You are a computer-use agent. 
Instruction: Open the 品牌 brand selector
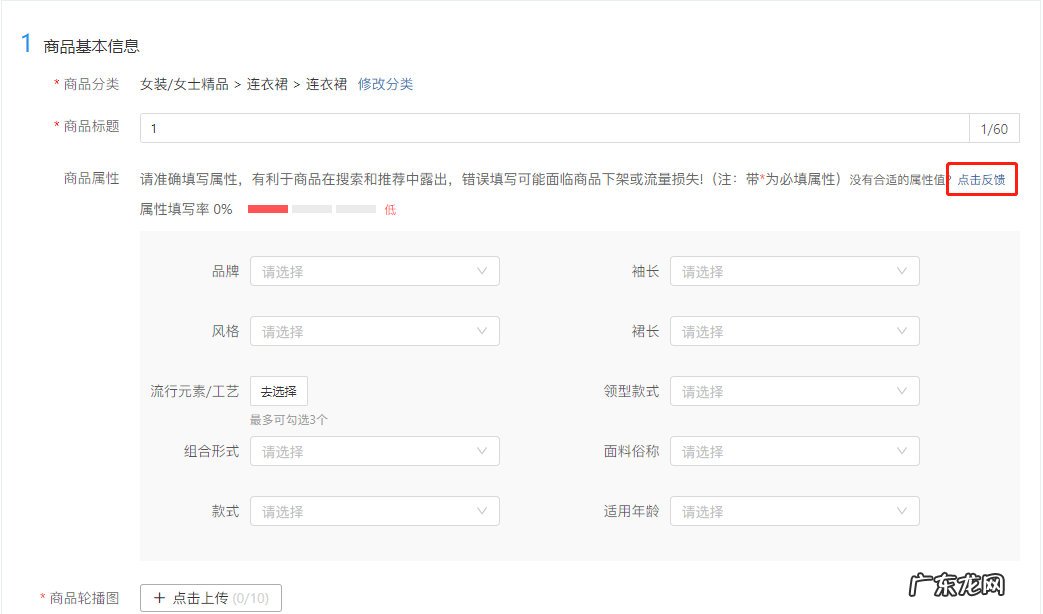(375, 271)
